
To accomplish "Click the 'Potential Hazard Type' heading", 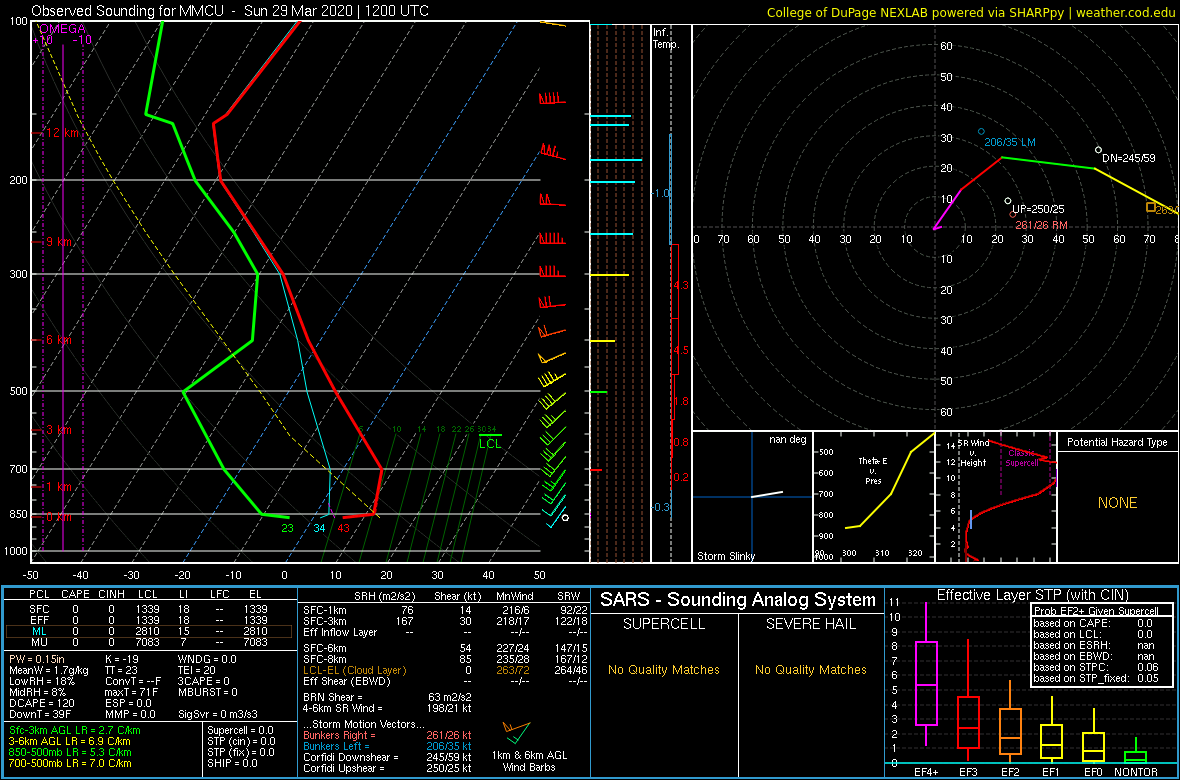I will 1118,443.
